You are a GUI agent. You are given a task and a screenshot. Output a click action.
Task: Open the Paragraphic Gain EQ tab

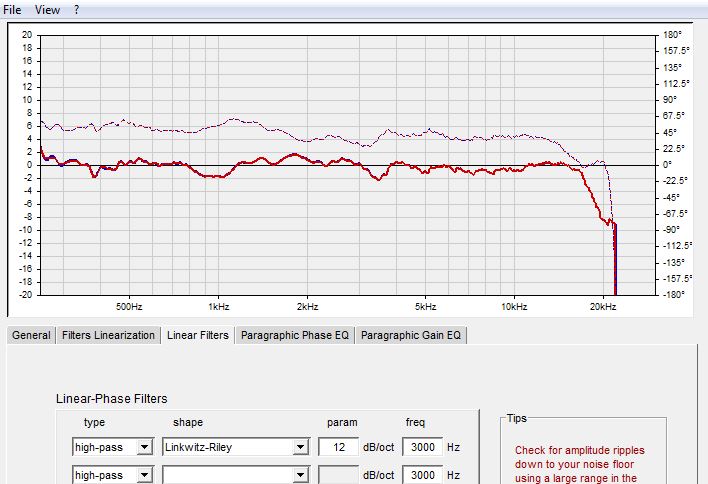coord(411,335)
